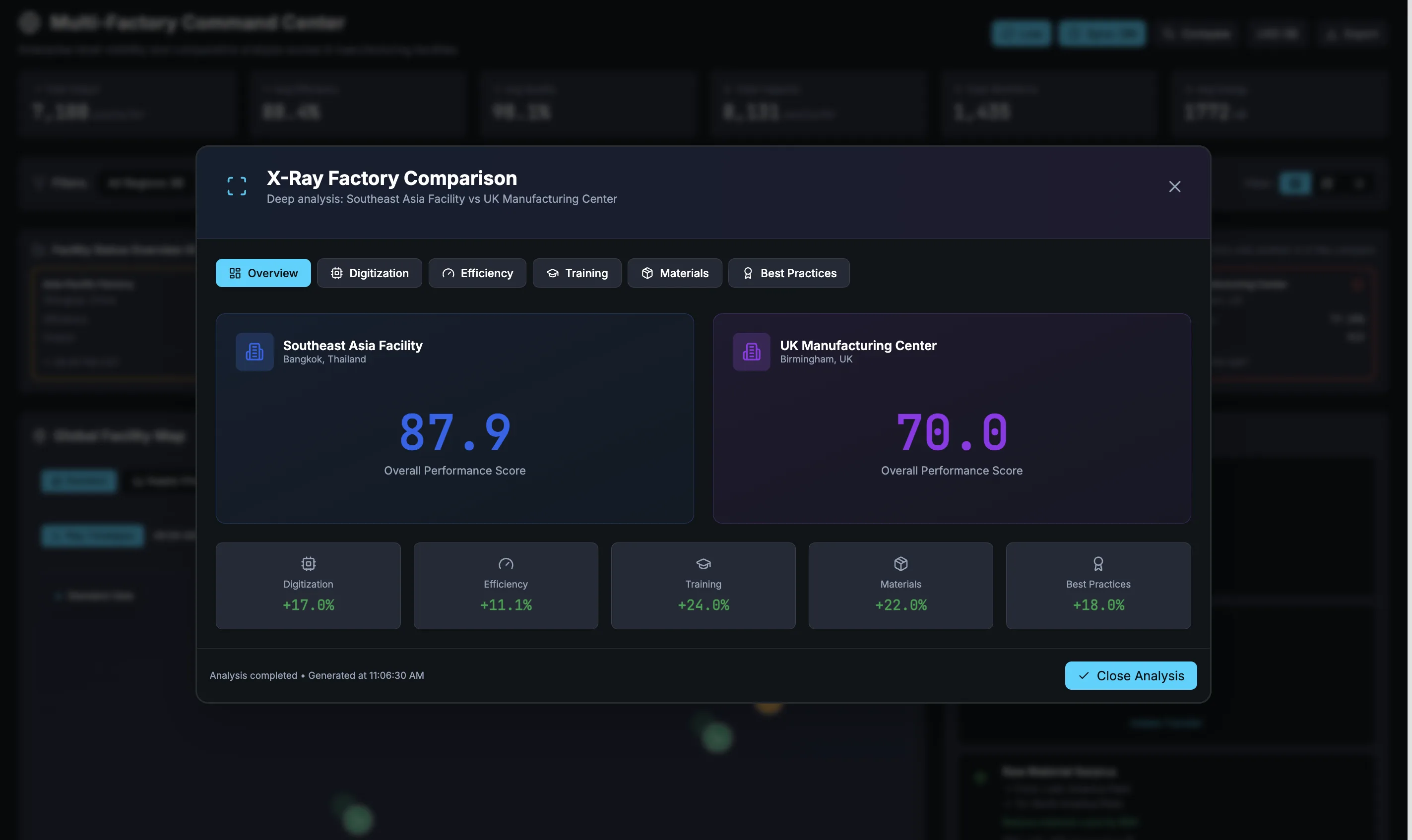Click the 70.0 performance score
This screenshot has width=1412, height=840.
(952, 432)
